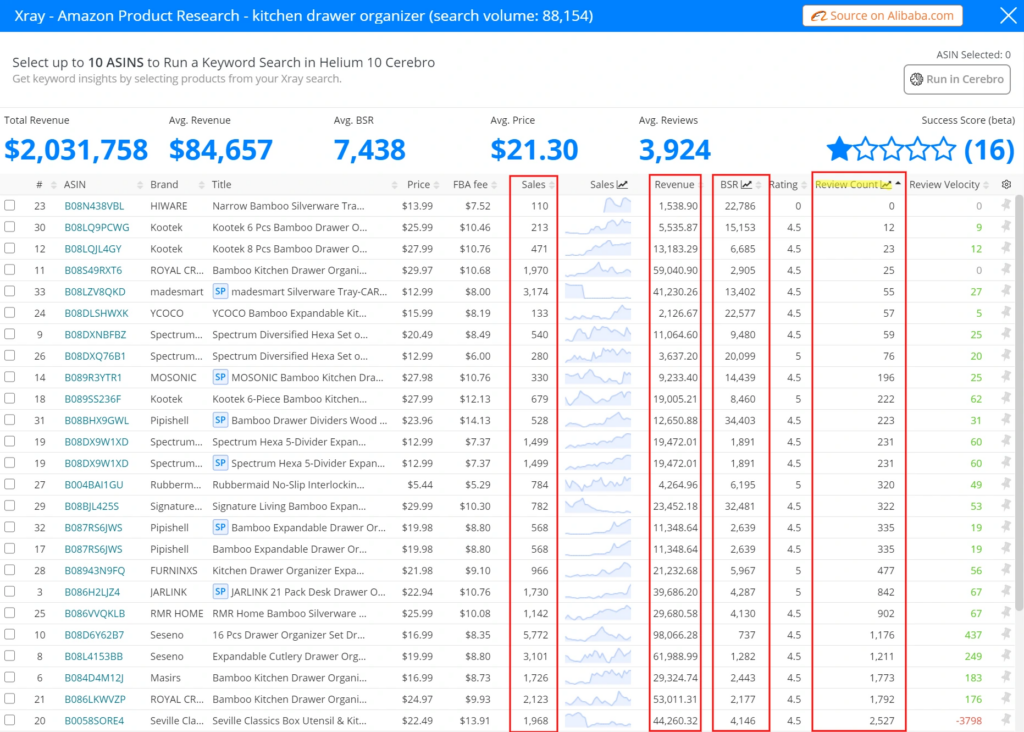Click Avg. Reviews value 3,924
Viewport: 1024px width, 732px height.
coord(675,150)
